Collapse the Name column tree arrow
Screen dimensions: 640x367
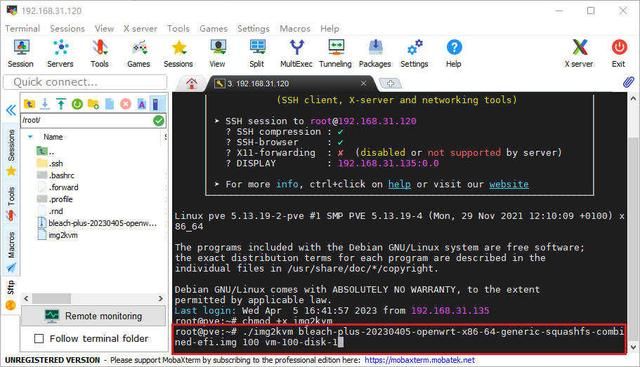tap(30, 137)
